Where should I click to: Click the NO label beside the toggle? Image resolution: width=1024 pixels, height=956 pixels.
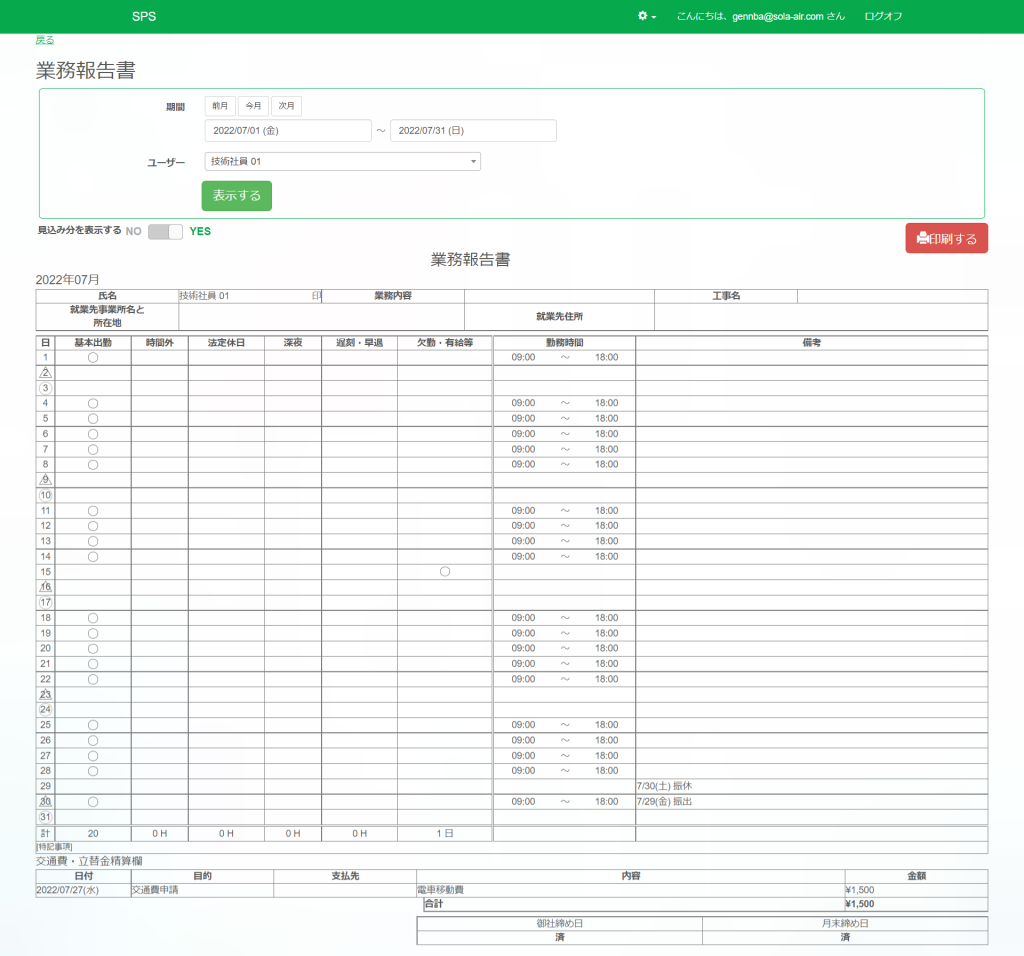tap(133, 231)
